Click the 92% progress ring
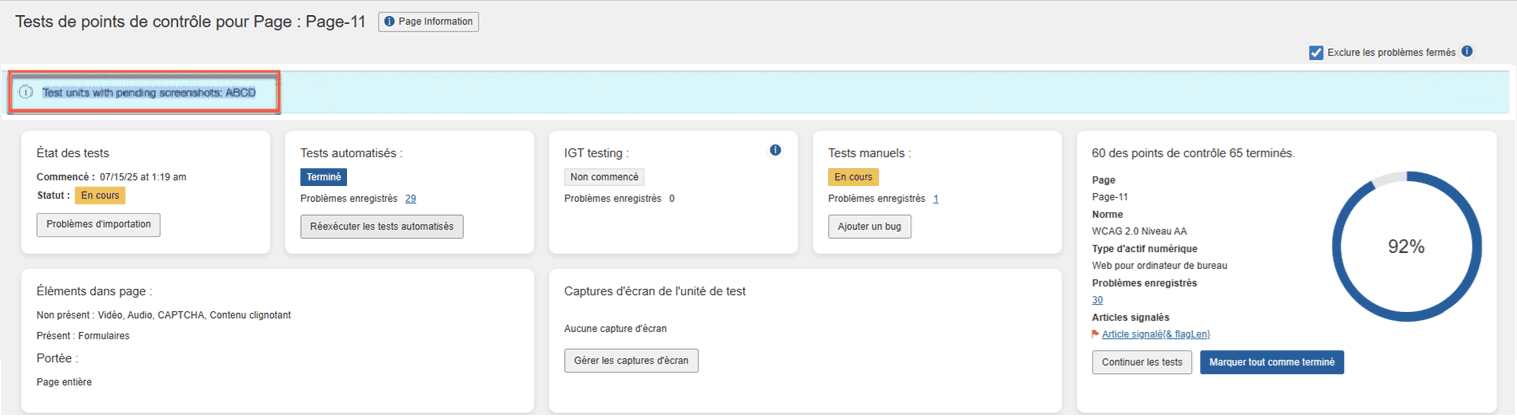1517x418 pixels. 1405,247
